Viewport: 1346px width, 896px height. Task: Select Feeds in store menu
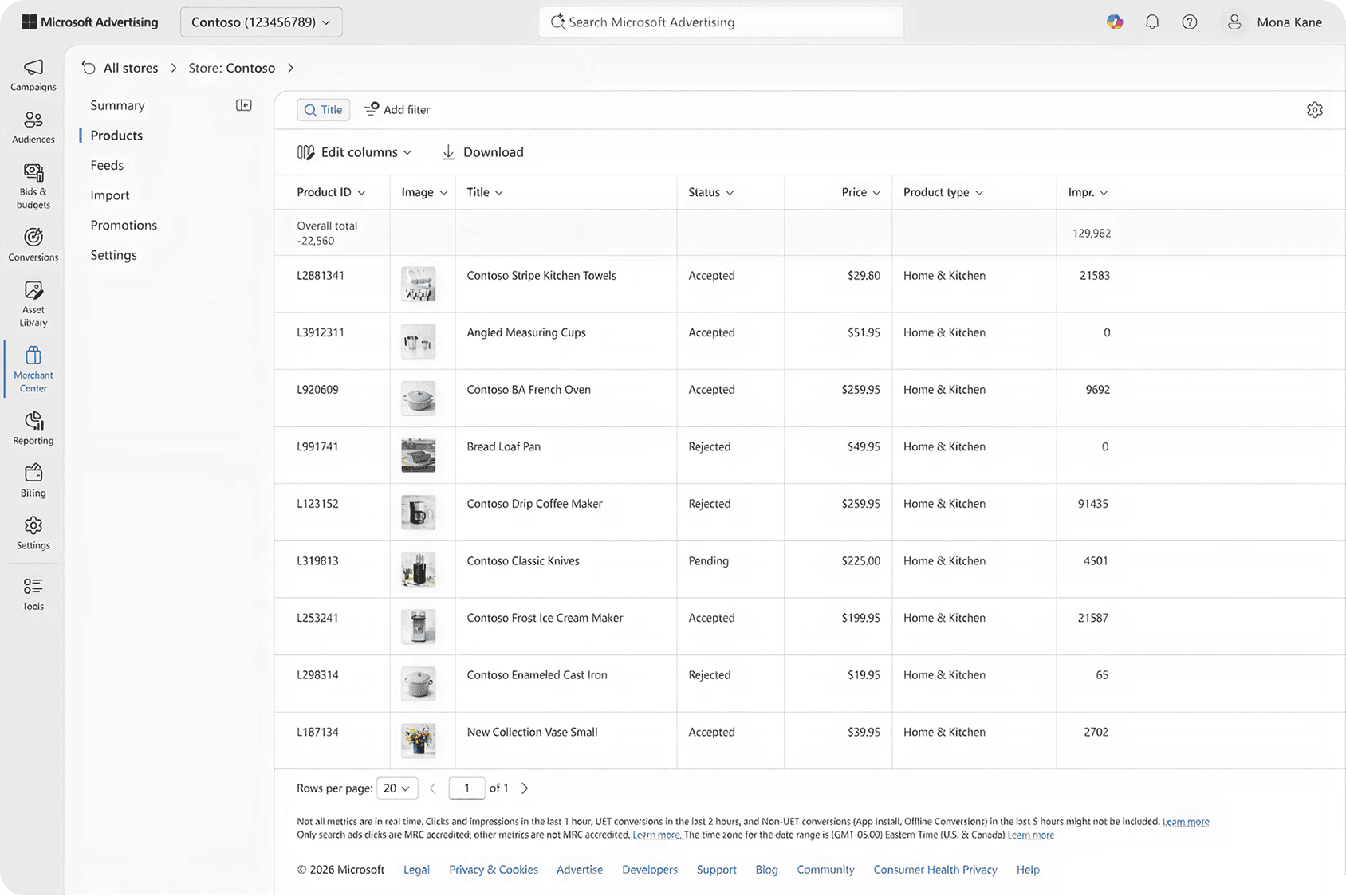click(x=107, y=165)
